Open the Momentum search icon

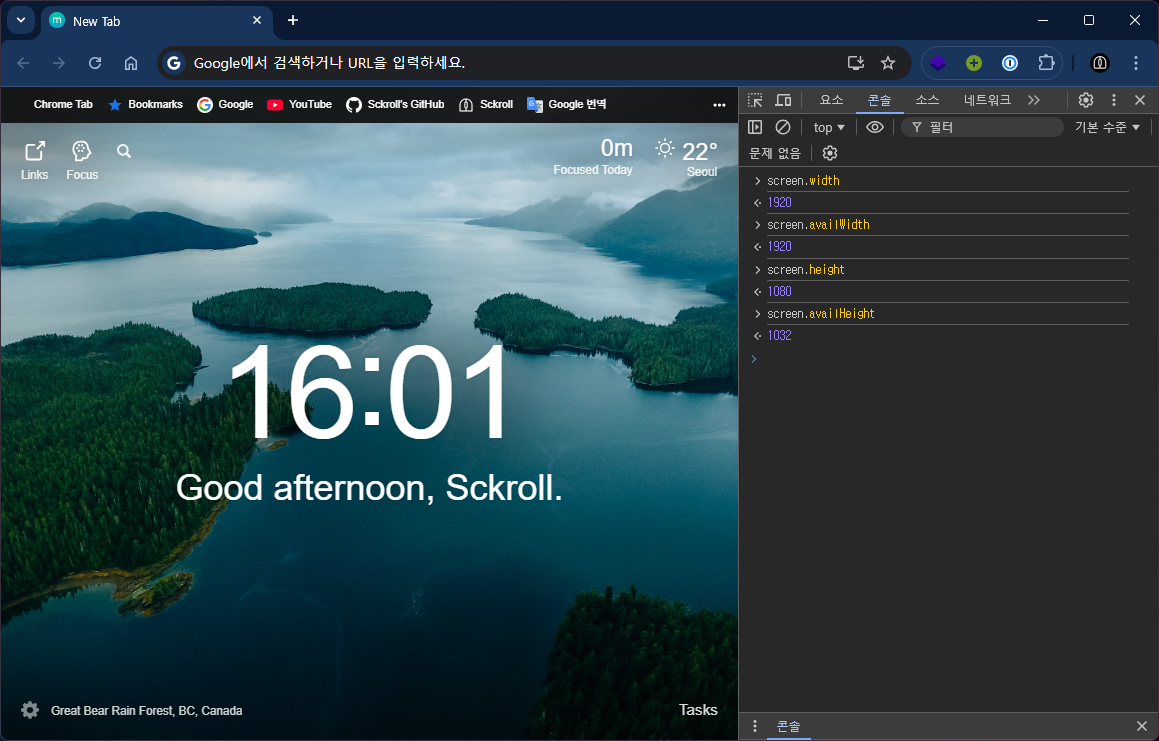(123, 150)
